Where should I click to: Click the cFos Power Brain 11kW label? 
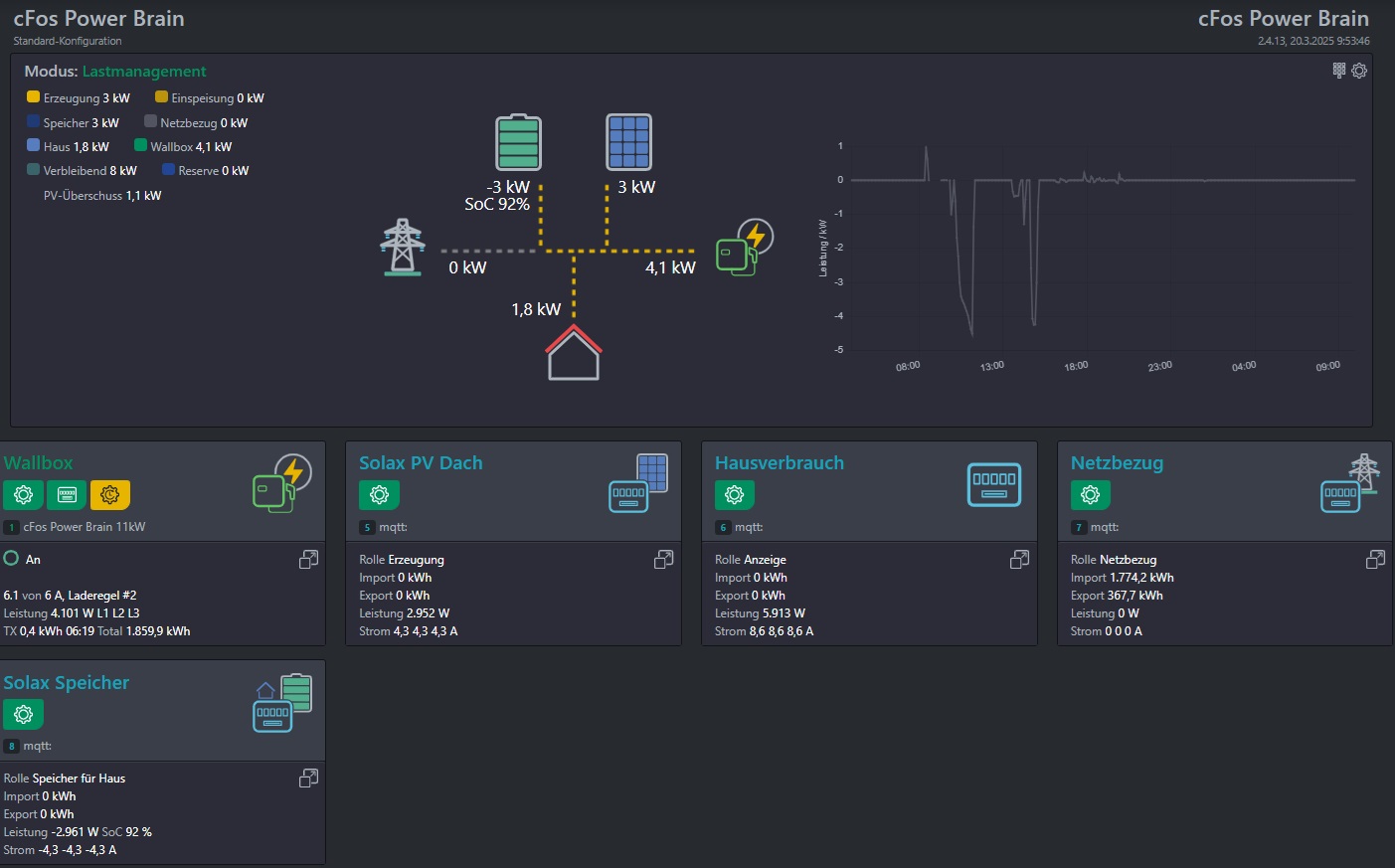click(x=85, y=527)
